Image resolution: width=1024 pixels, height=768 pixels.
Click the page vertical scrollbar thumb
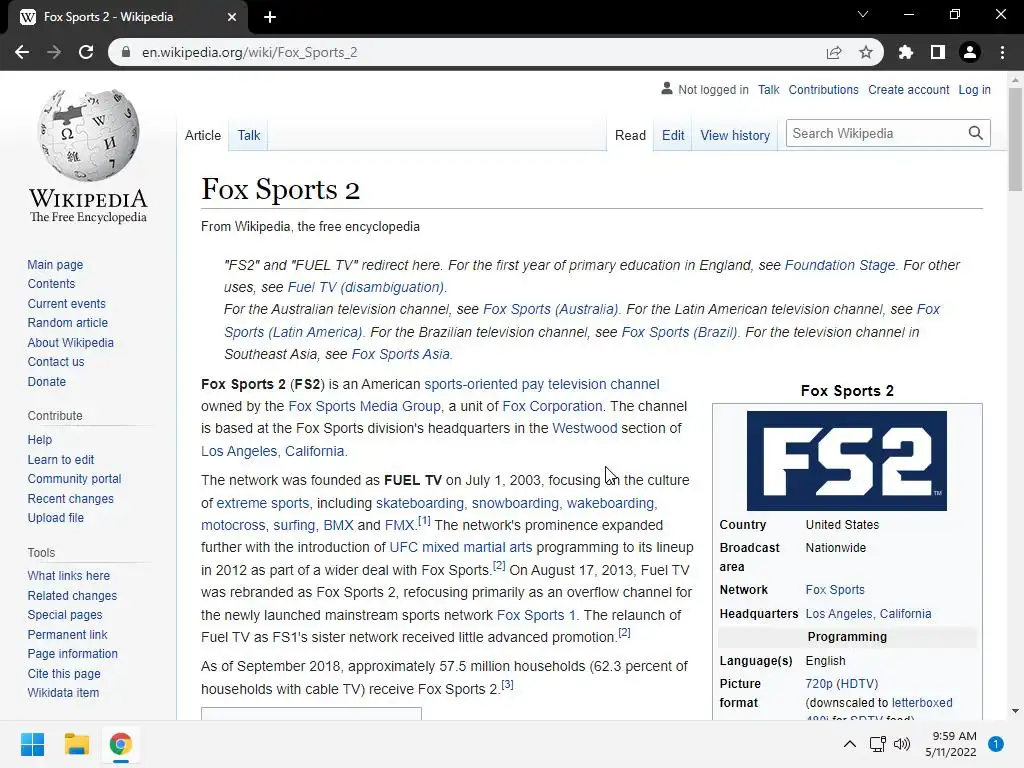click(1015, 139)
